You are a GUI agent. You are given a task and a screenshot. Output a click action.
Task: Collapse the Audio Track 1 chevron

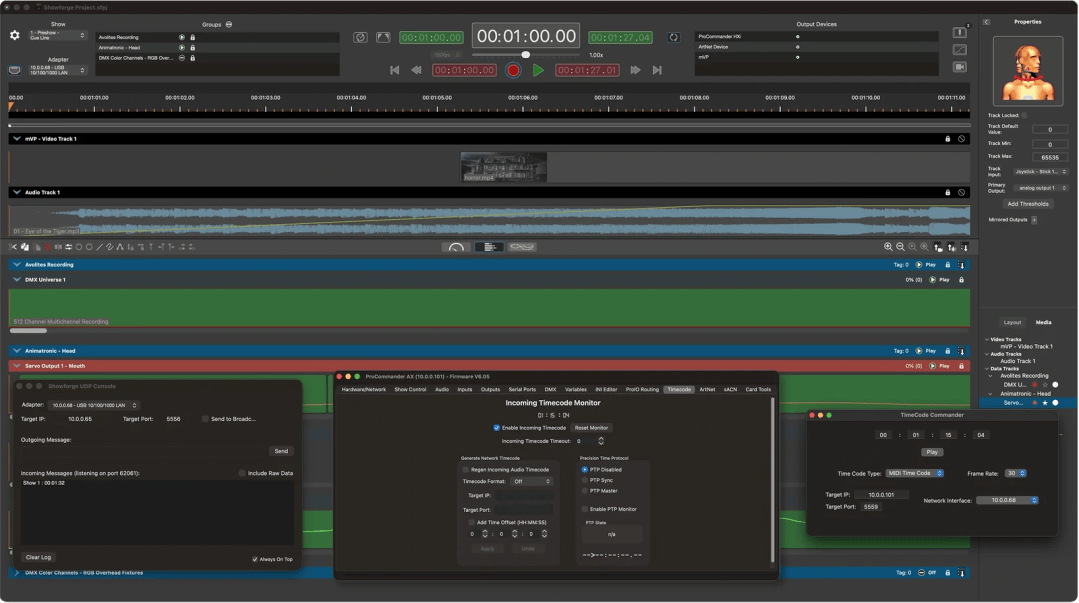[x=17, y=193]
